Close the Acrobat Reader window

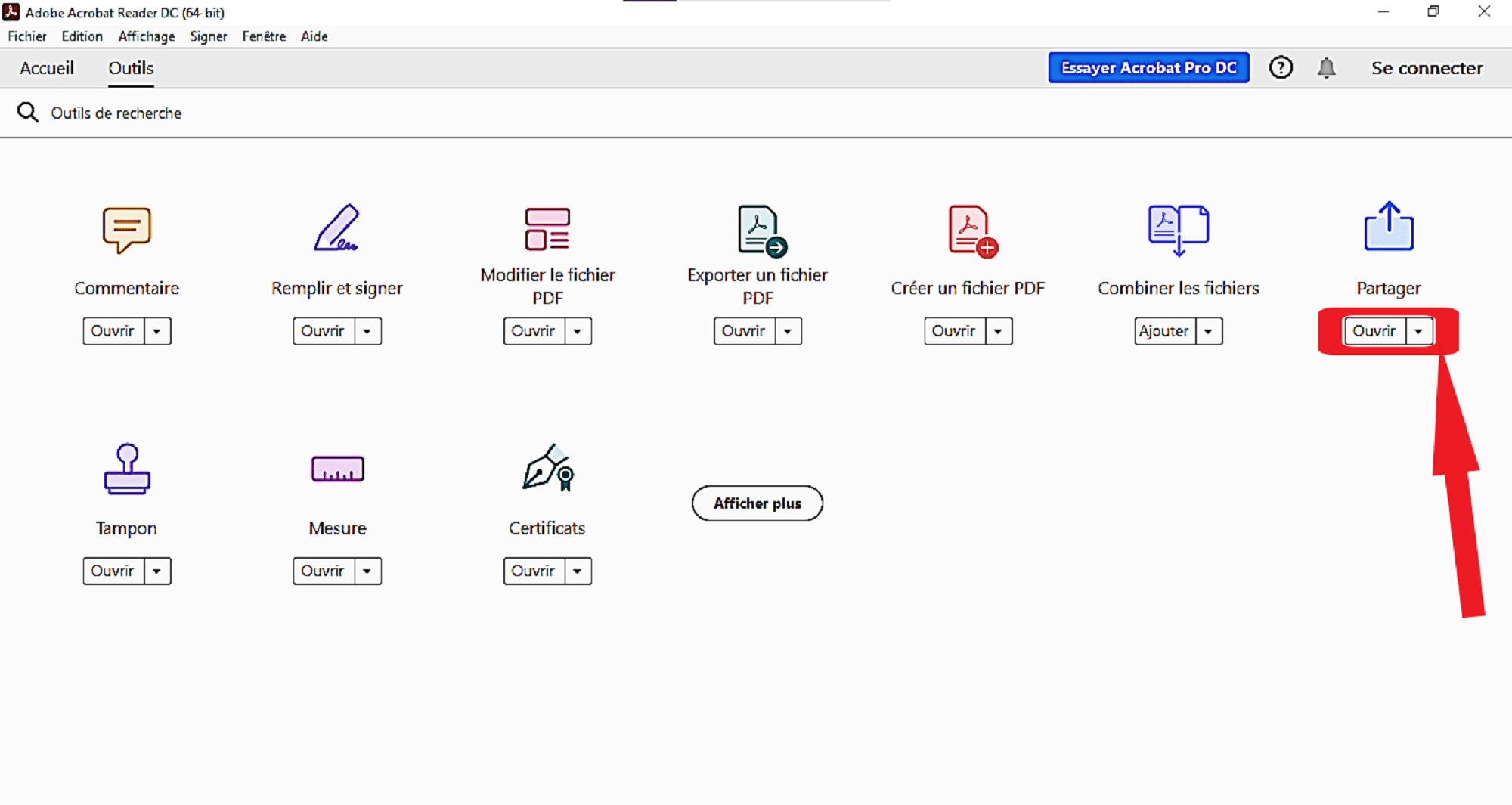click(x=1484, y=11)
